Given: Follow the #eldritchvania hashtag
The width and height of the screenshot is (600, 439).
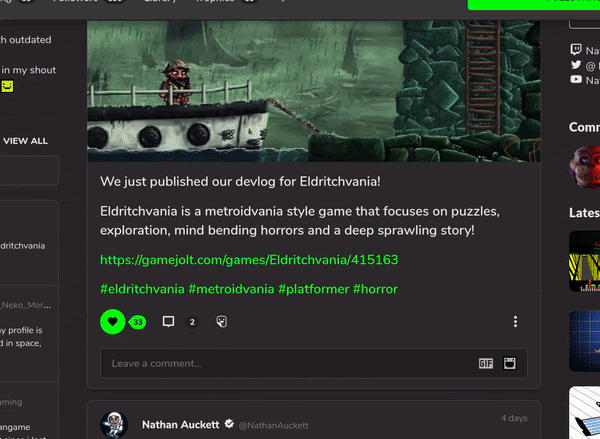Looking at the screenshot, I should [142, 289].
